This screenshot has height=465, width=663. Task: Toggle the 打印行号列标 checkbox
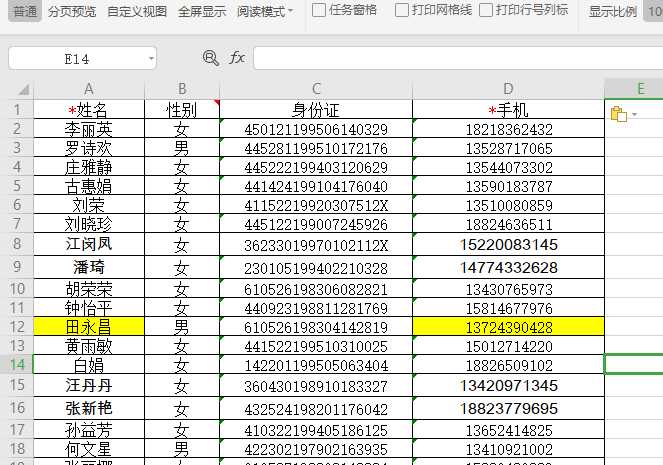coord(486,10)
